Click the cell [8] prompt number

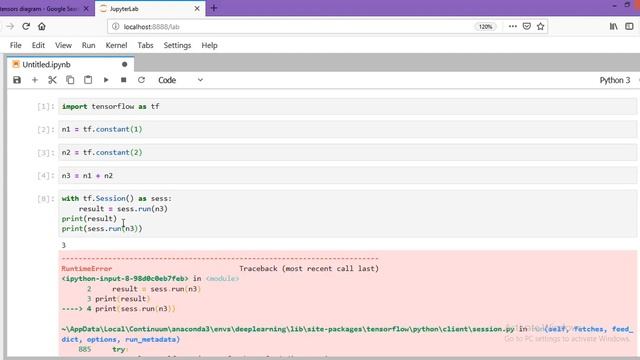click(x=45, y=199)
